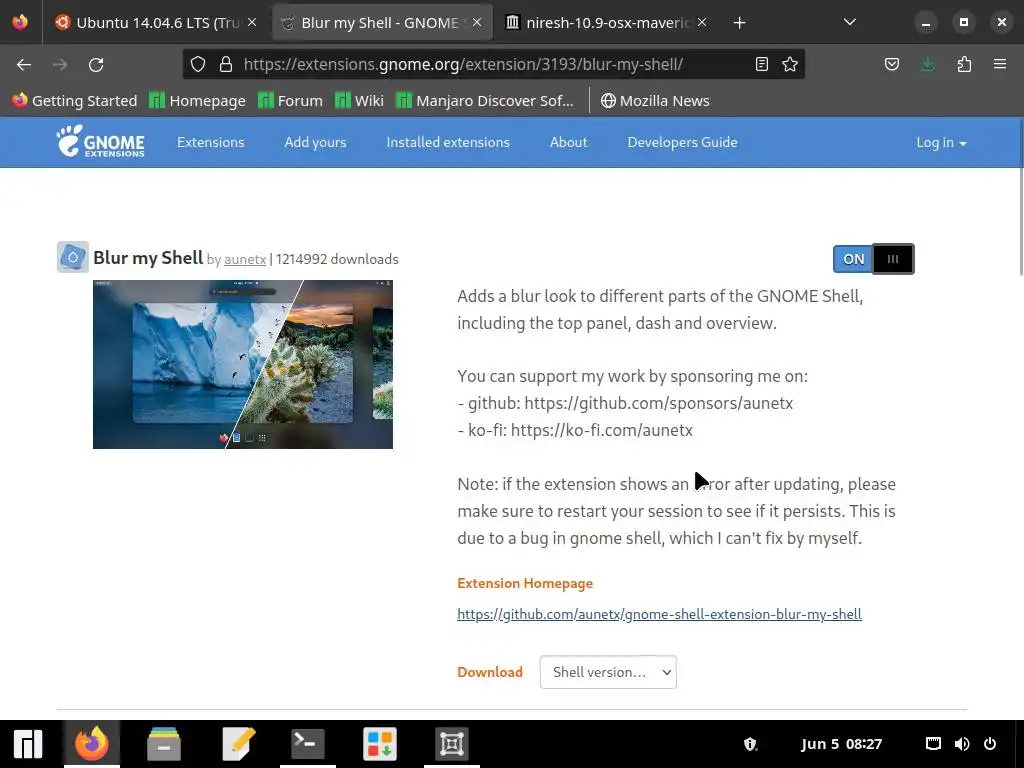Open Manjaro Discover Software bookmark
The width and height of the screenshot is (1024, 768).
click(x=485, y=101)
